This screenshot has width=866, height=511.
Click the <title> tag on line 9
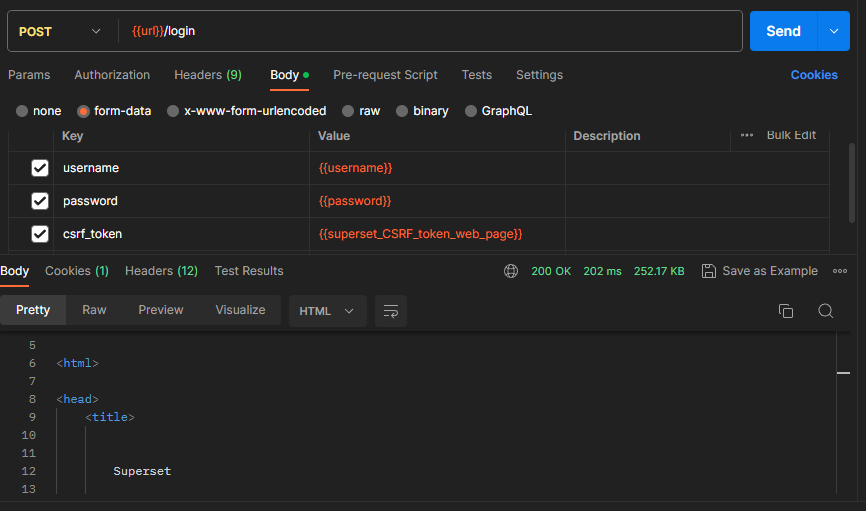pos(110,417)
